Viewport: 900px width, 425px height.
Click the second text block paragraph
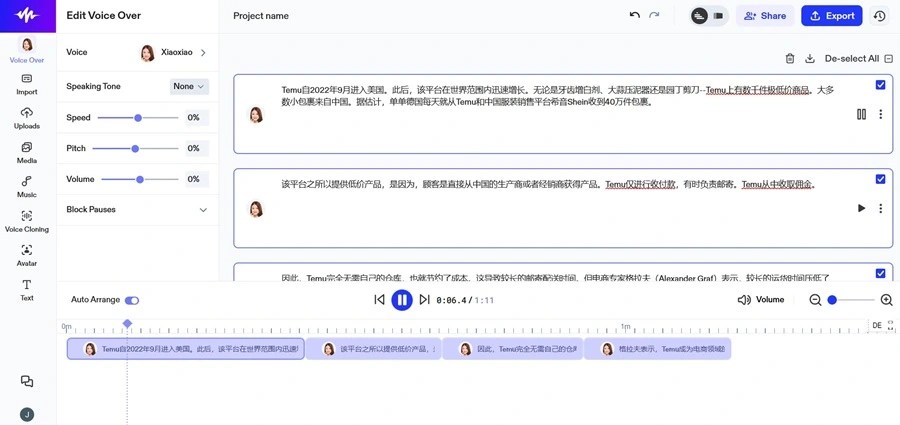[x=549, y=184]
